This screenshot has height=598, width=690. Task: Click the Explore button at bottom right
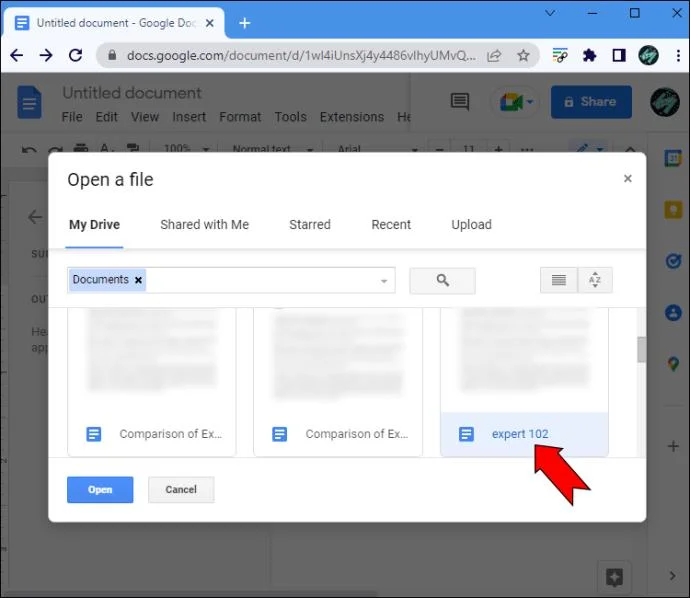click(614, 576)
